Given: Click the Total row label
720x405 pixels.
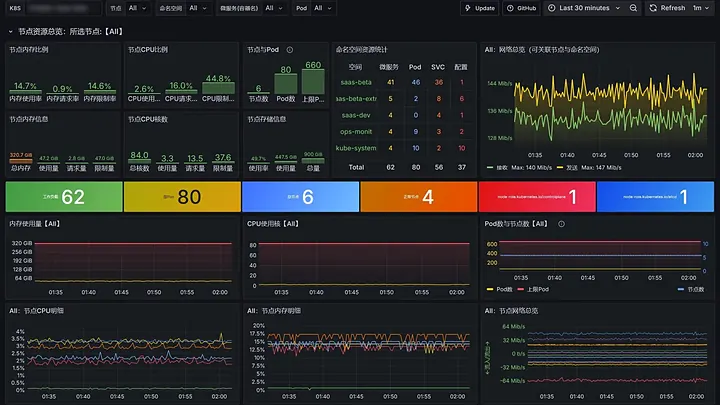Looking at the screenshot, I should tap(356, 168).
